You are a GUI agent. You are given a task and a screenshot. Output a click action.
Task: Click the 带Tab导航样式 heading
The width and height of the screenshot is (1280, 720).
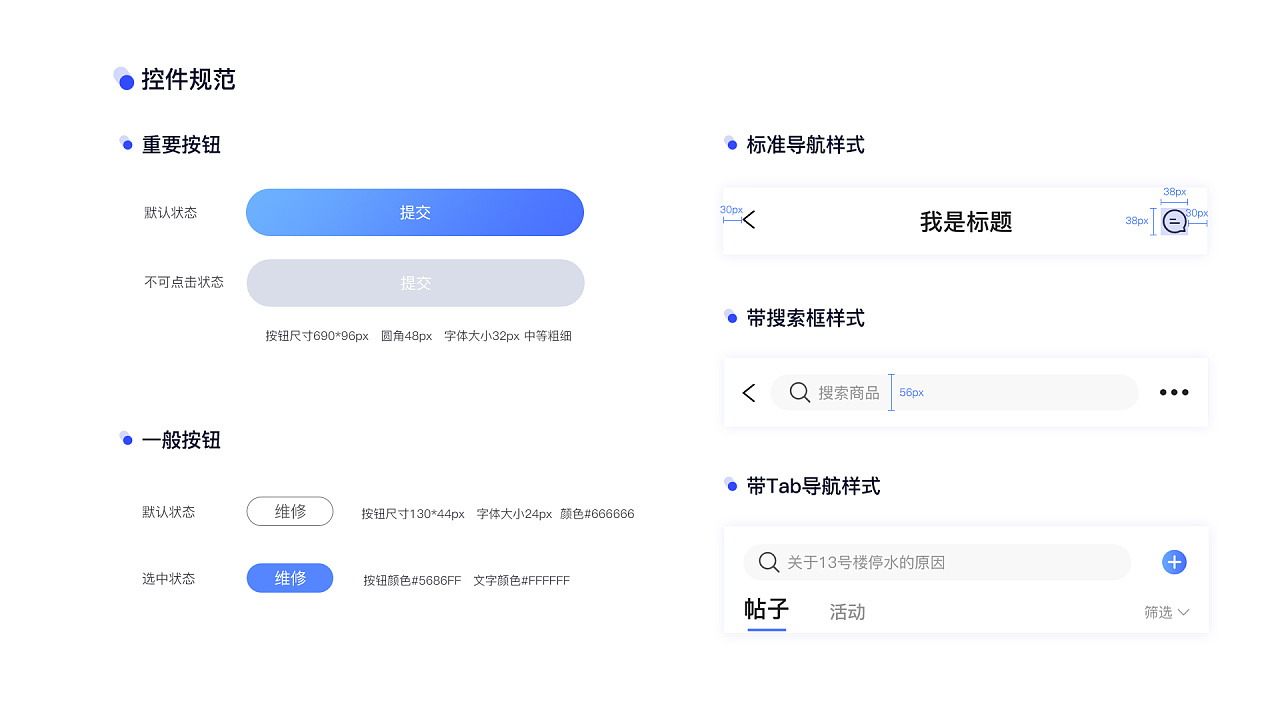click(x=813, y=486)
